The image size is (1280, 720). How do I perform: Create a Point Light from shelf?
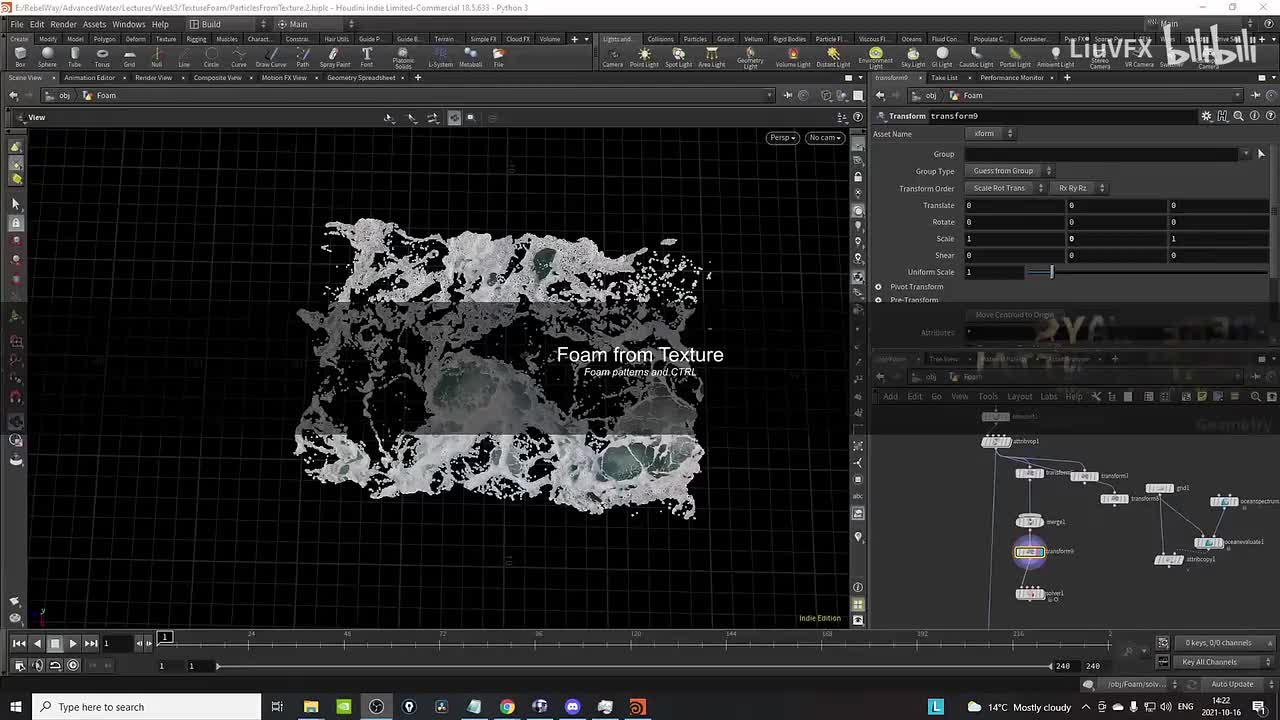644,56
